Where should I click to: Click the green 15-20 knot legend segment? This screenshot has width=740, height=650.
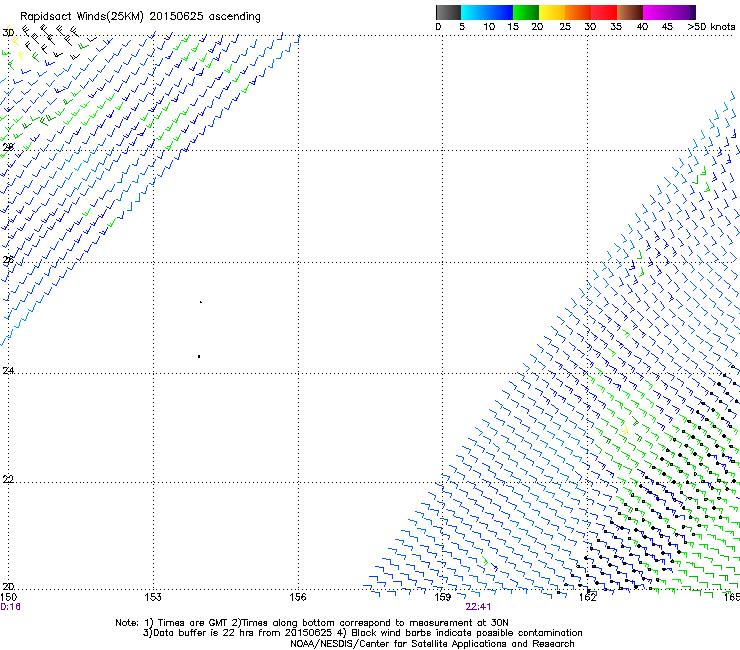(x=526, y=12)
